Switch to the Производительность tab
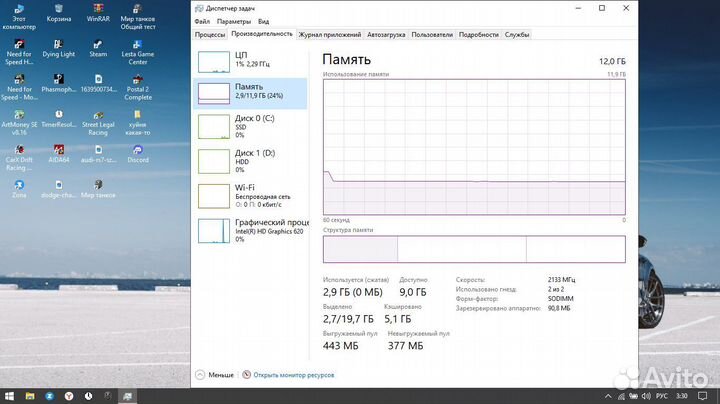 (262, 34)
